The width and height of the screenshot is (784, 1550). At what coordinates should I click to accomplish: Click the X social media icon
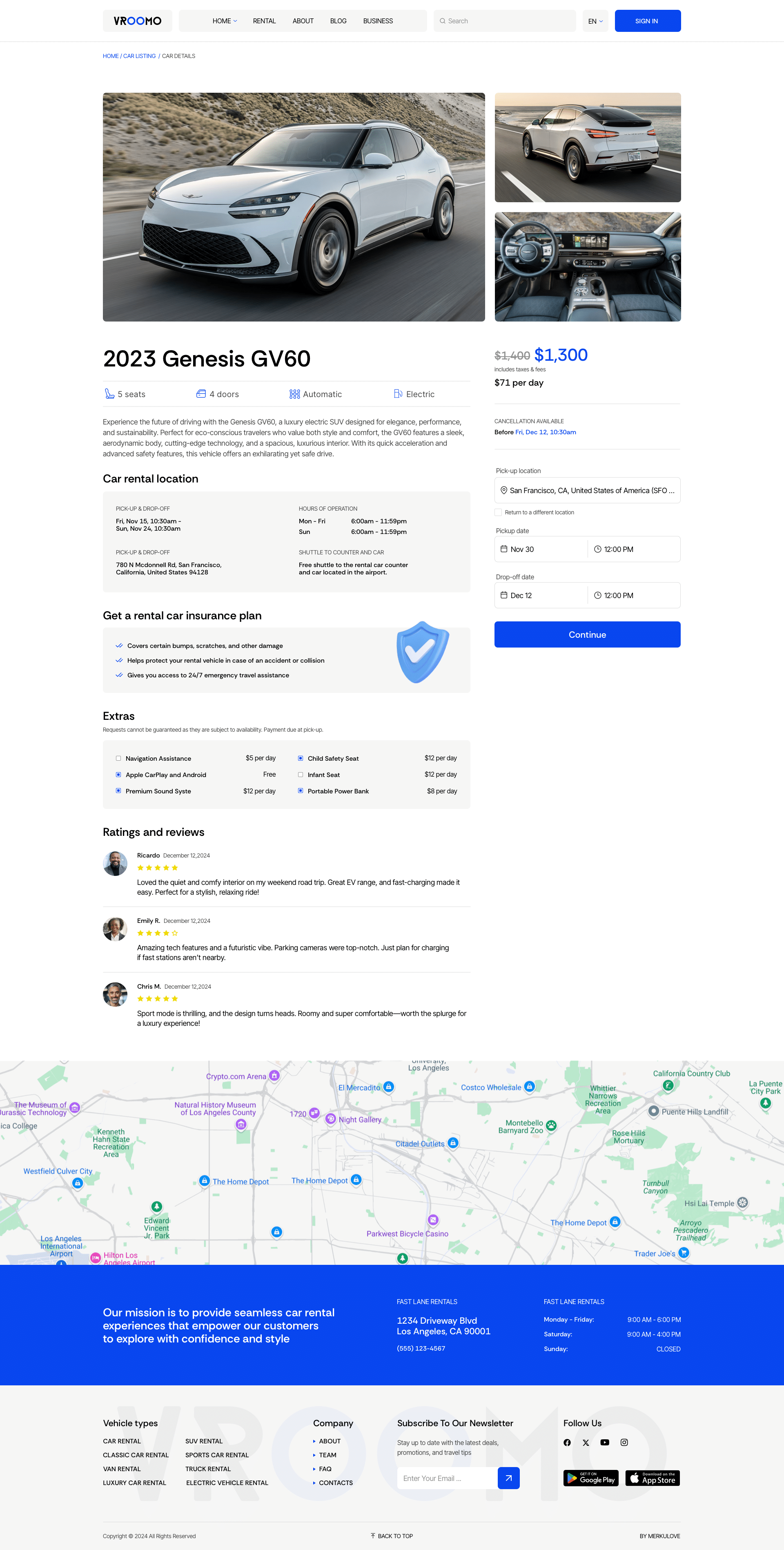[586, 1442]
